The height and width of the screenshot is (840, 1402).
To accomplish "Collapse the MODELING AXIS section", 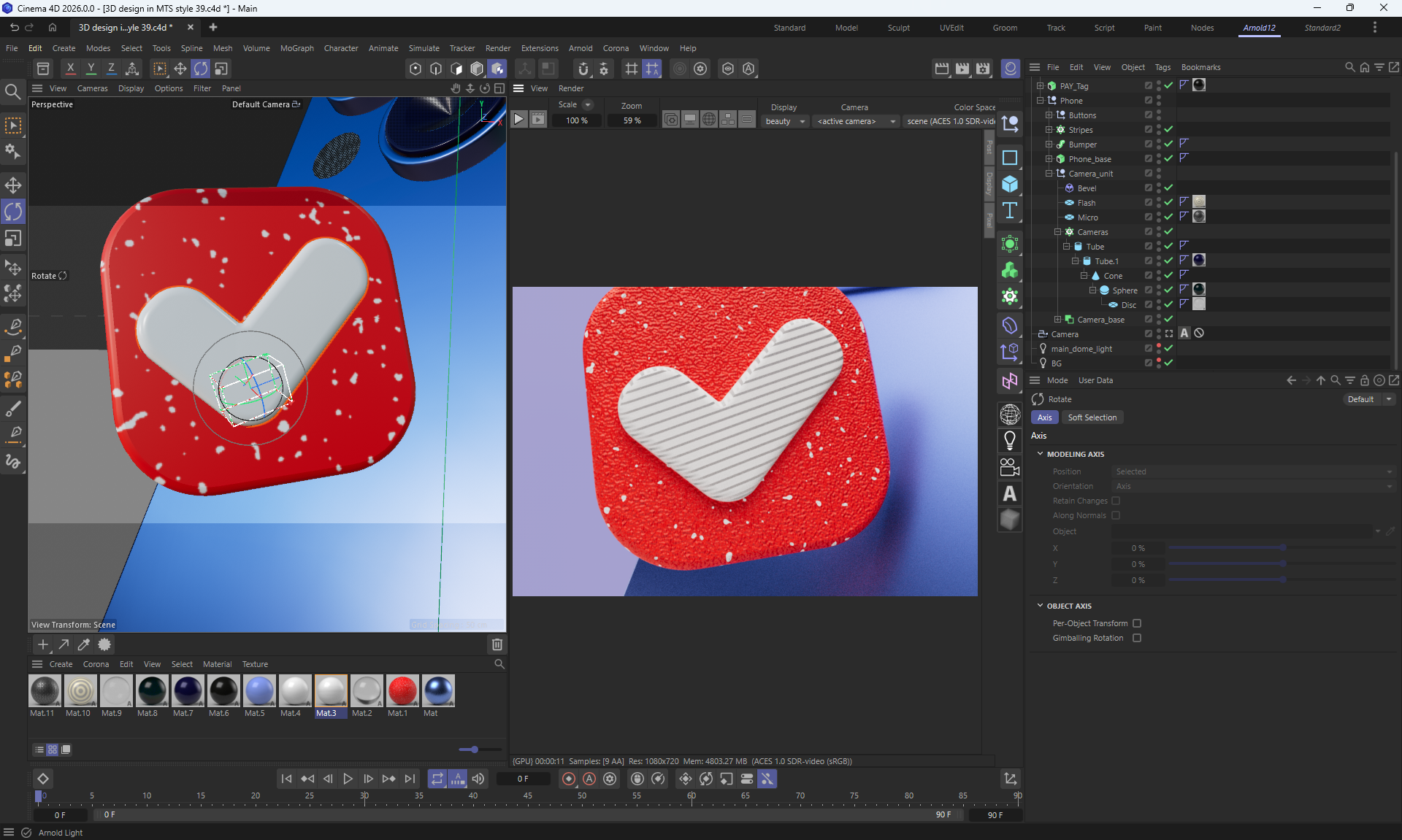I will tap(1041, 454).
